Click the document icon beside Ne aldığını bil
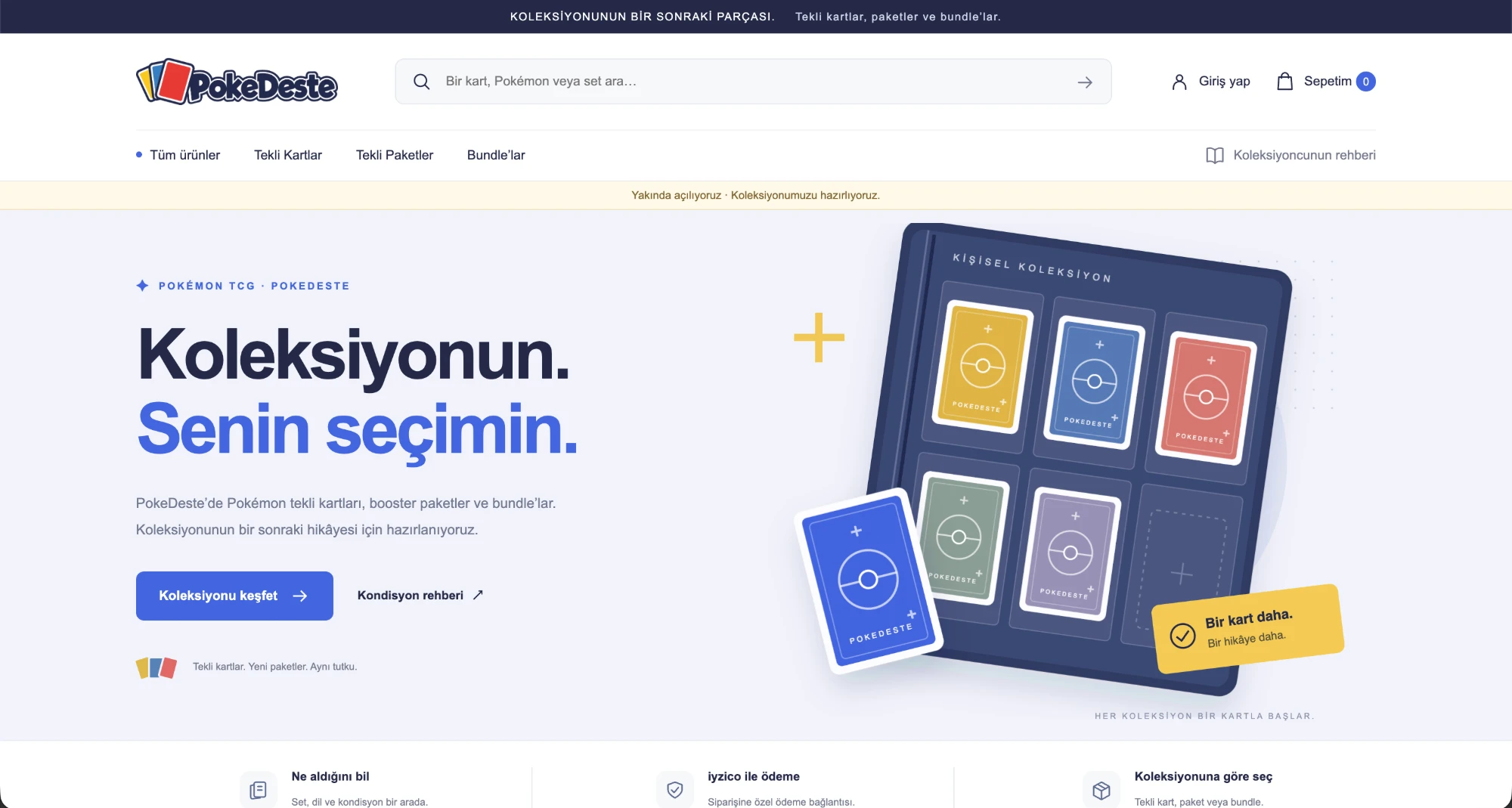 click(x=259, y=790)
